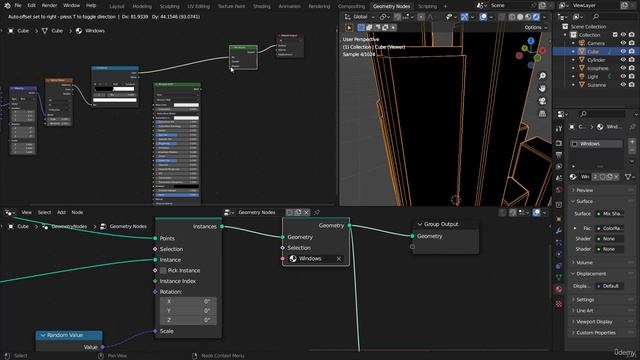Switch to the Scripting workspace tab
This screenshot has height=360, width=640.
427,6
